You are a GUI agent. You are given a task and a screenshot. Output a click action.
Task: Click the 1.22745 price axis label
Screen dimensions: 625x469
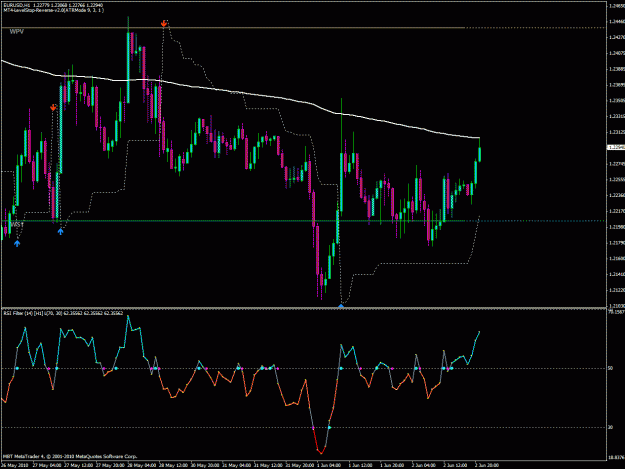(x=616, y=163)
